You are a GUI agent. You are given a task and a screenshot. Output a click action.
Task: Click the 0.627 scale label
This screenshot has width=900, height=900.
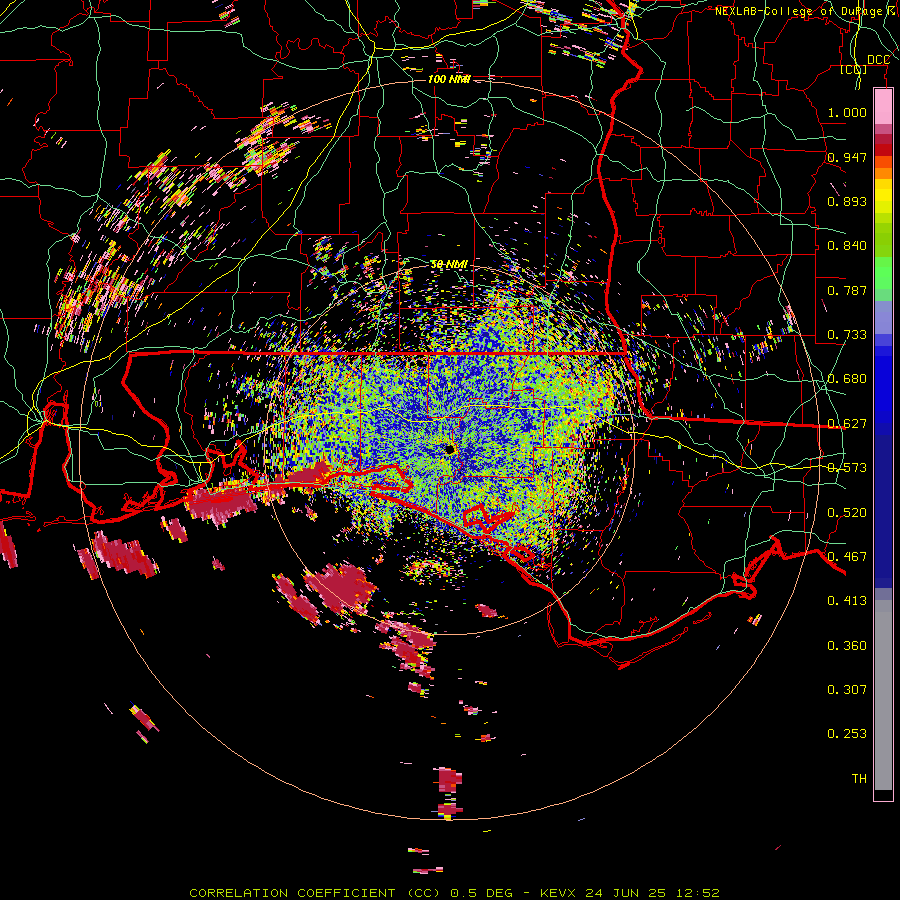847,424
